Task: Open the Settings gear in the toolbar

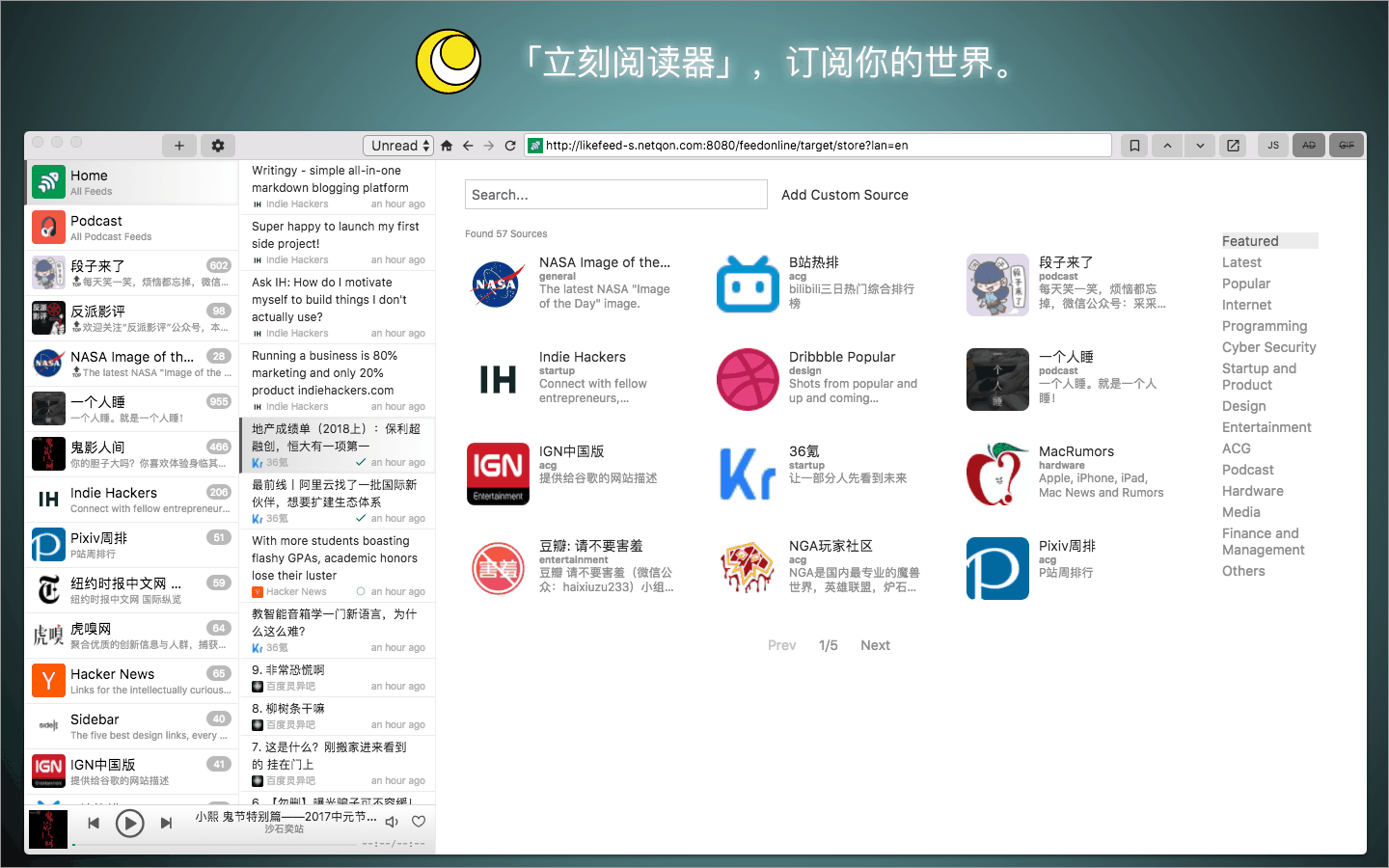Action: coord(217,145)
